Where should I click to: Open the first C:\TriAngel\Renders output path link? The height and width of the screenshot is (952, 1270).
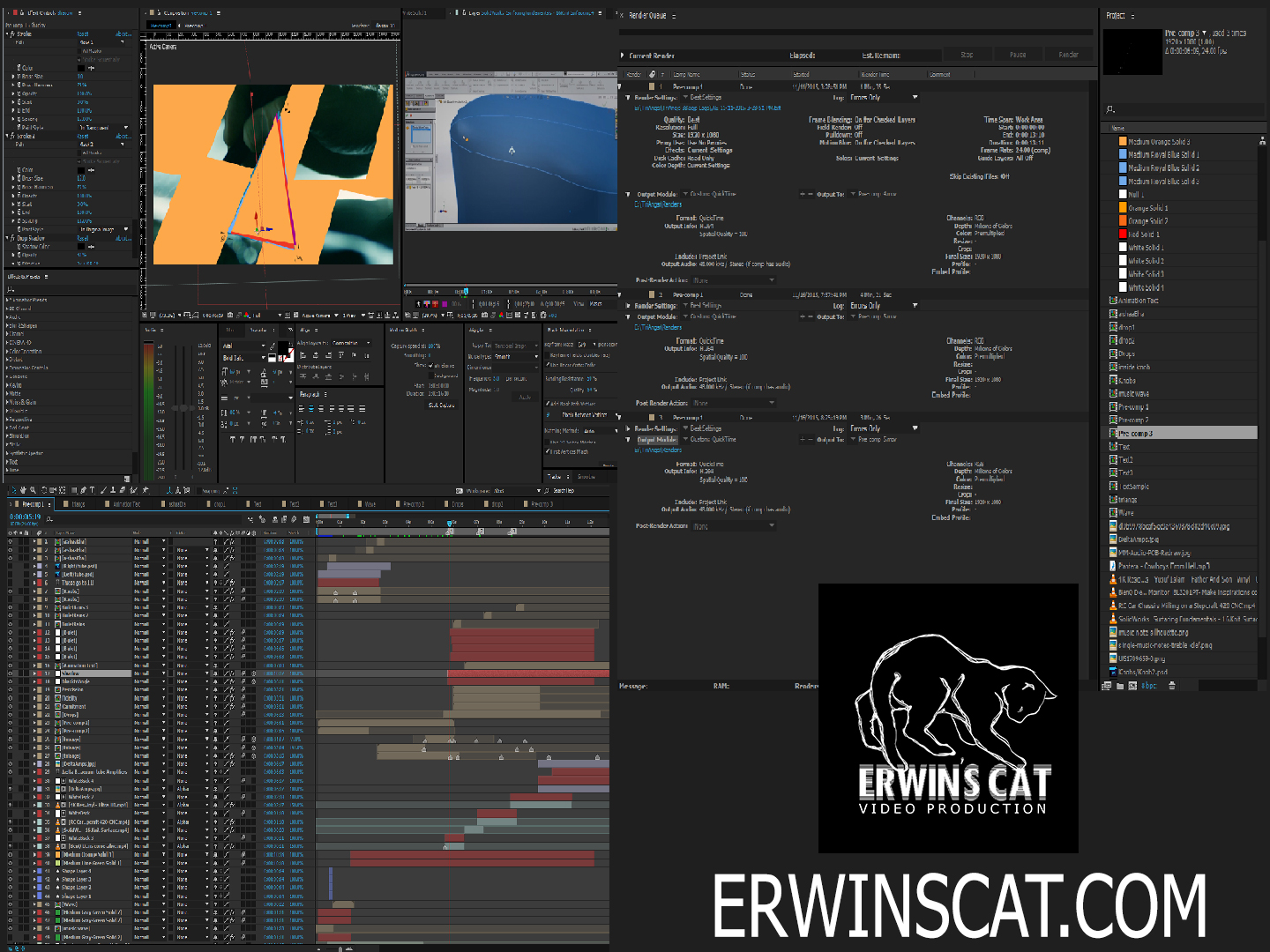[658, 205]
